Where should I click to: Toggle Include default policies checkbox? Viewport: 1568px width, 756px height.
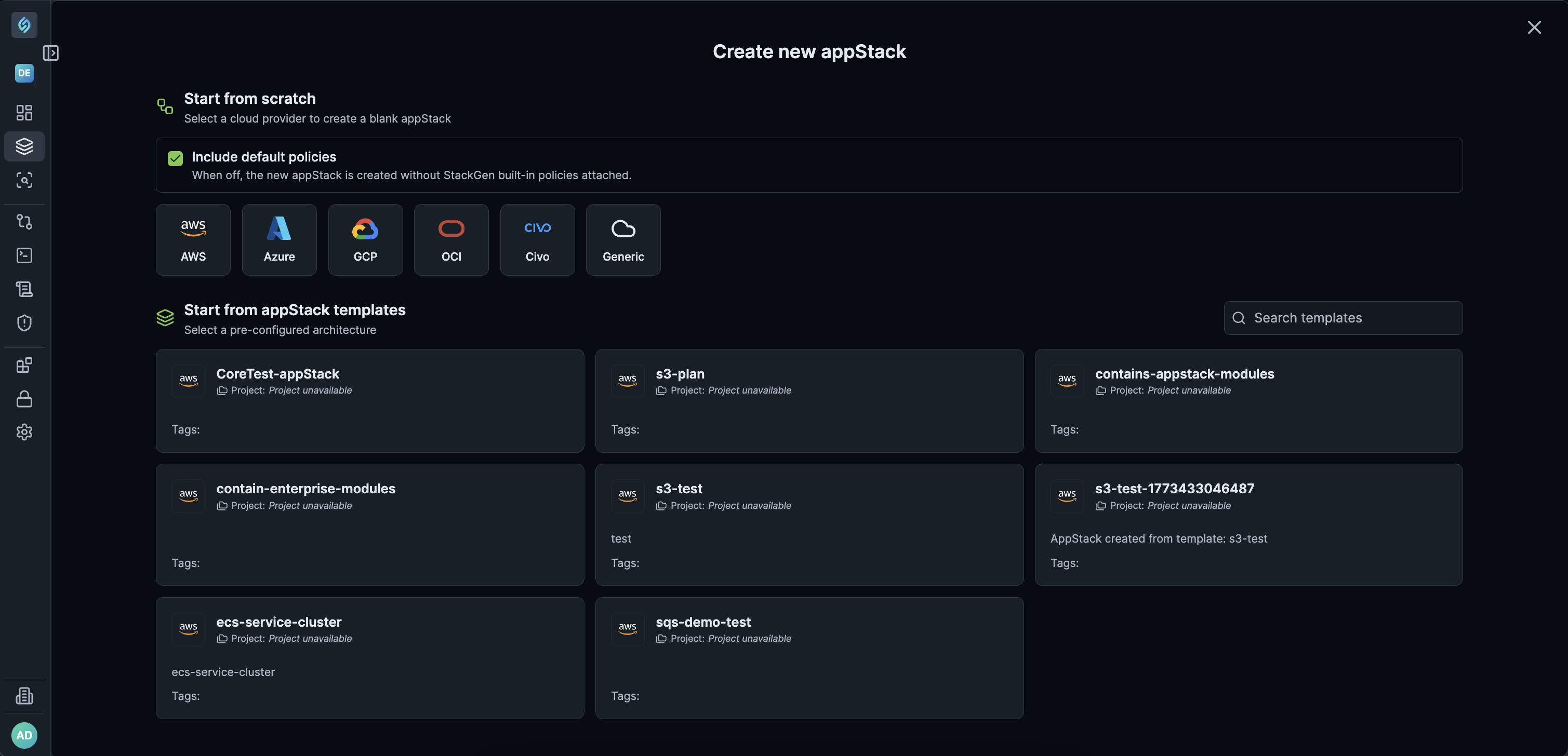point(175,159)
